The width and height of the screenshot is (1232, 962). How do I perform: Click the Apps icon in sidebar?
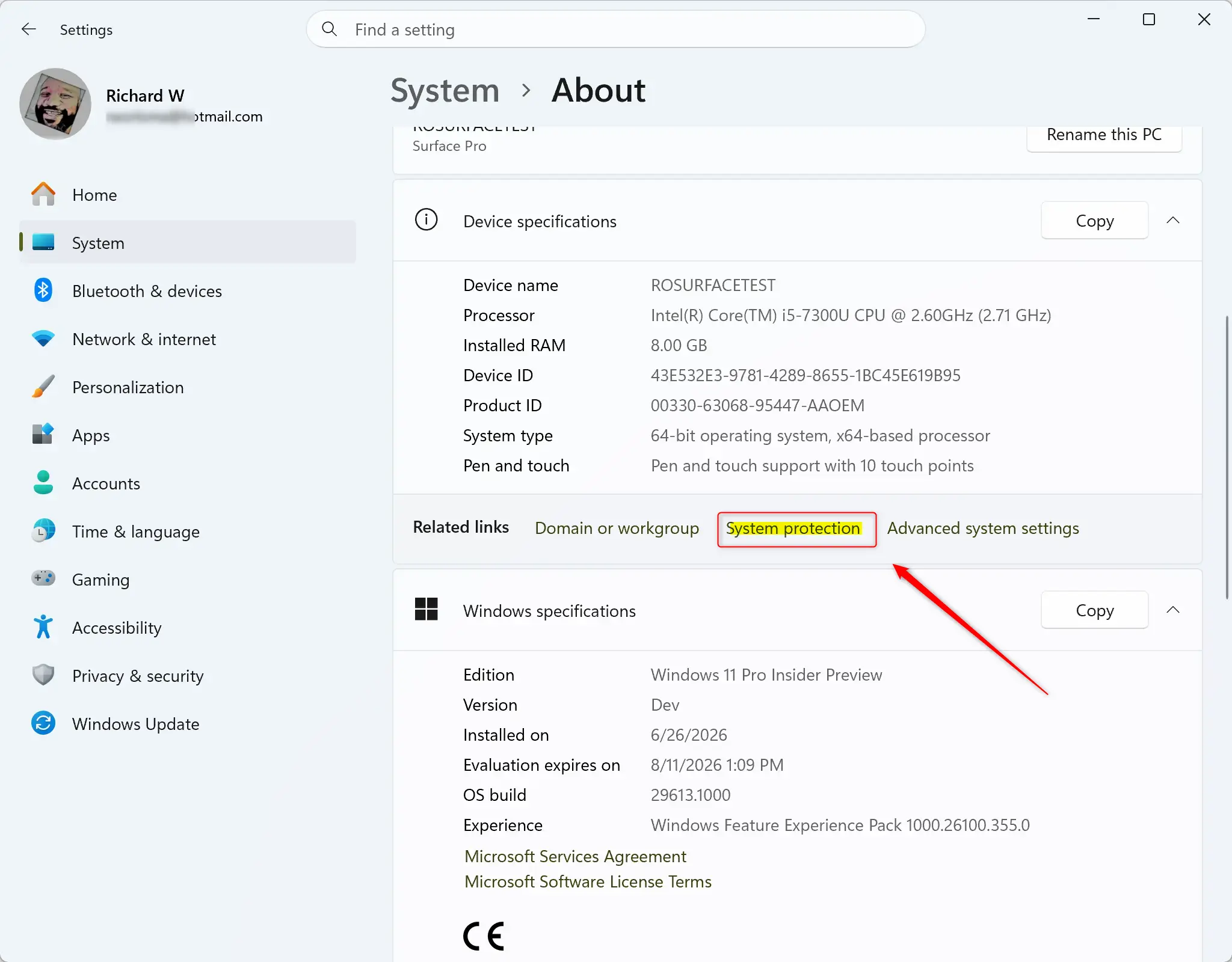point(43,434)
